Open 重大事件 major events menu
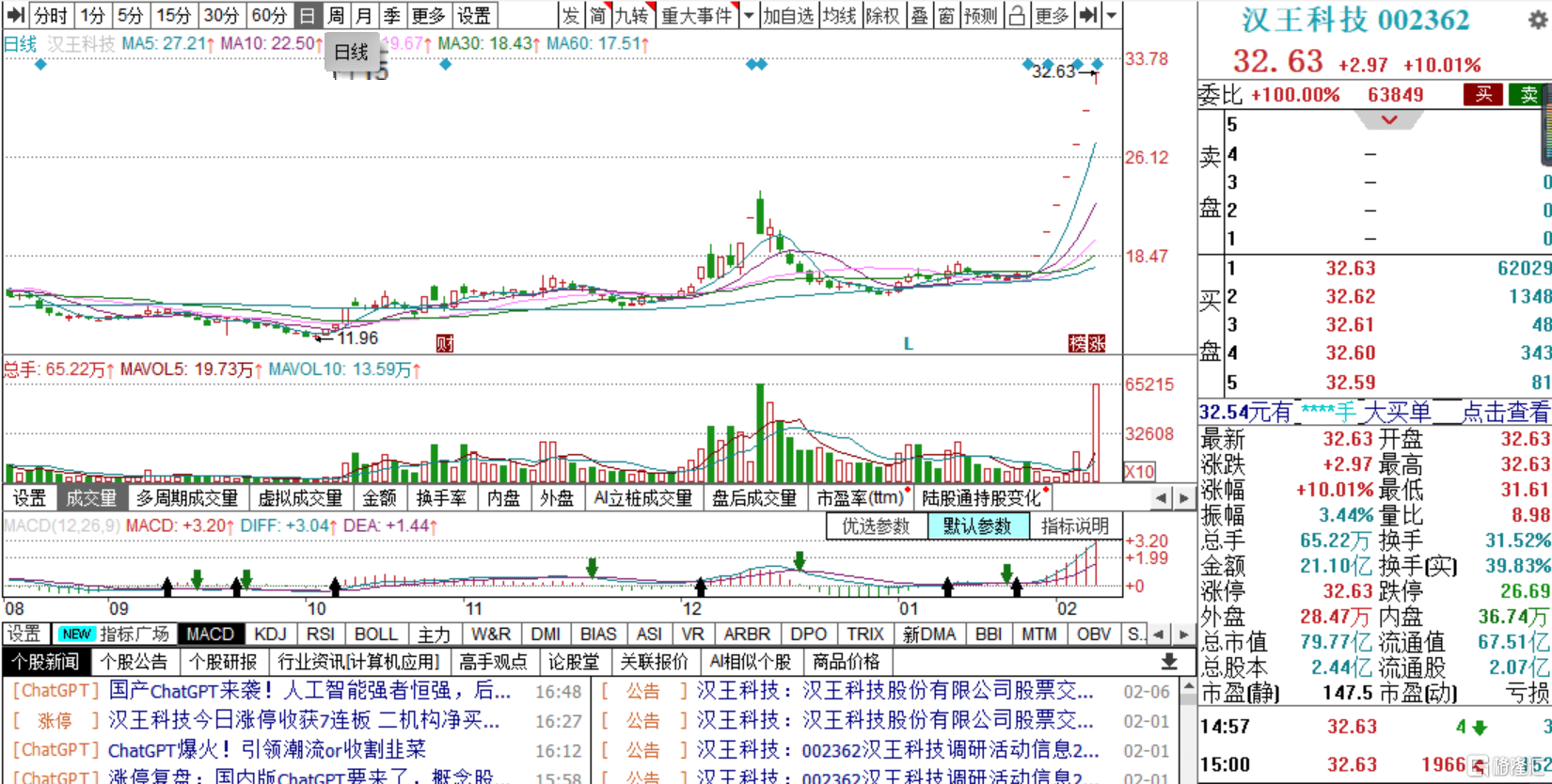1552x784 pixels. coord(696,15)
